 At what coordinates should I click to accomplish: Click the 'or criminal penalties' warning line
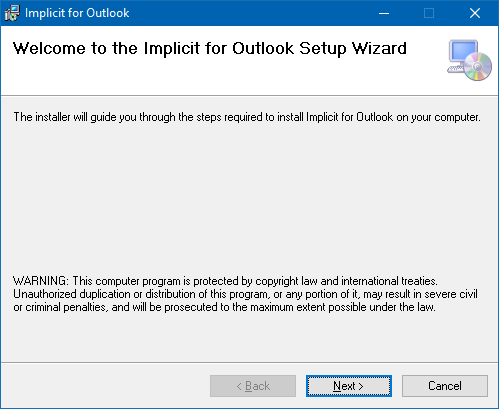[x=224, y=307]
